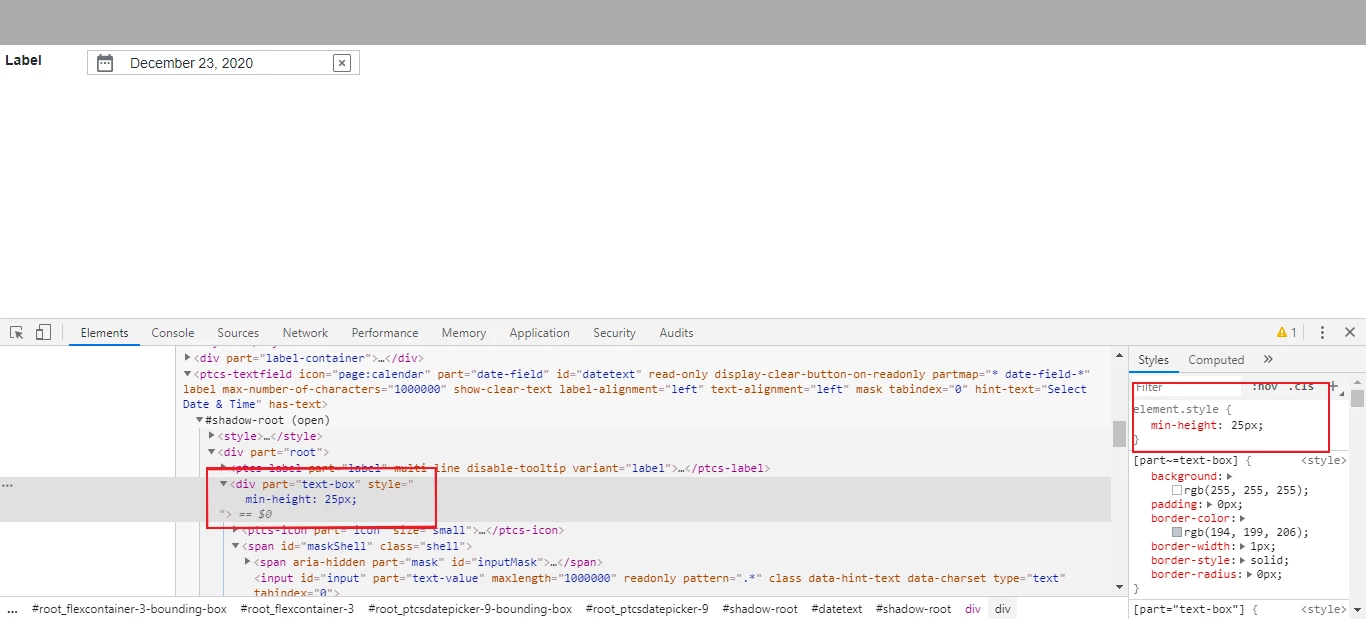
Task: Select the #datetext breadcrumb
Action: [x=836, y=609]
